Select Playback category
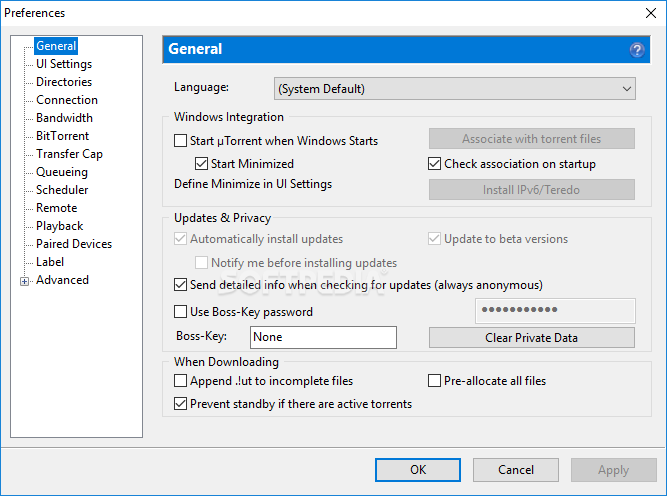 coord(60,226)
